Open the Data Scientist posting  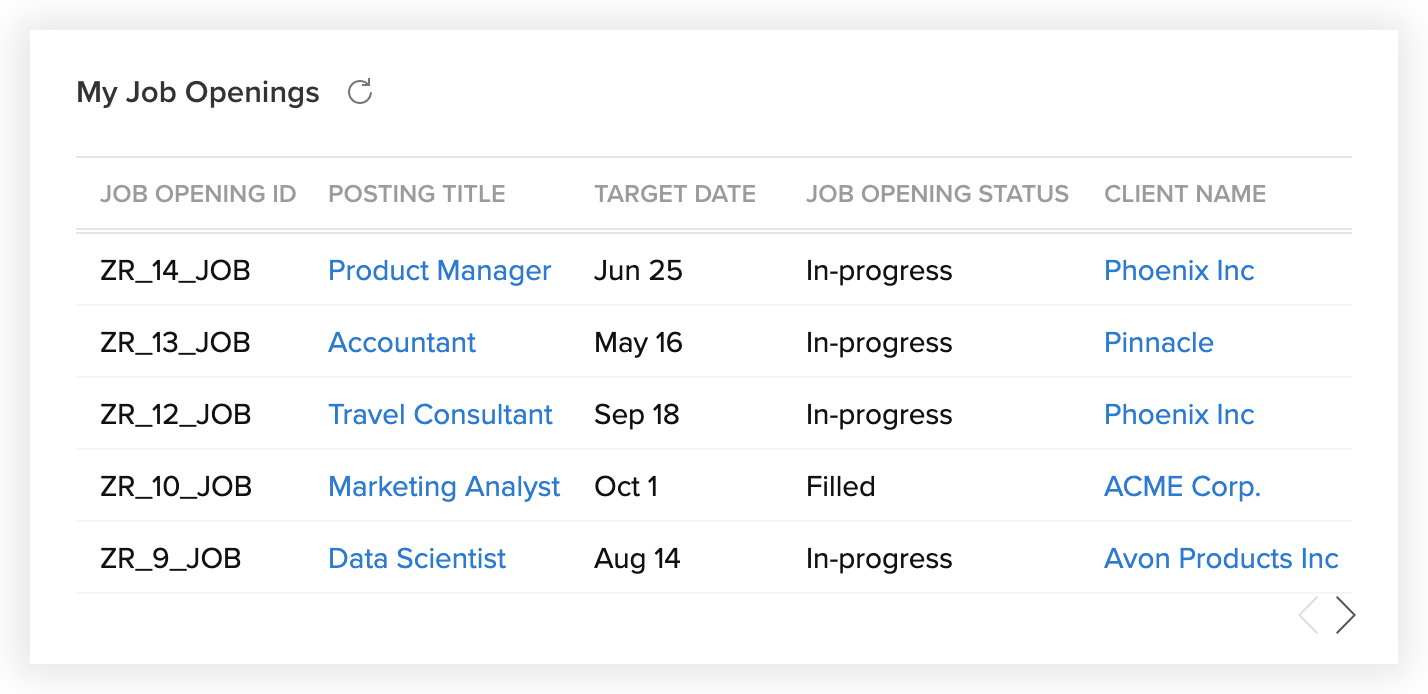coord(417,559)
